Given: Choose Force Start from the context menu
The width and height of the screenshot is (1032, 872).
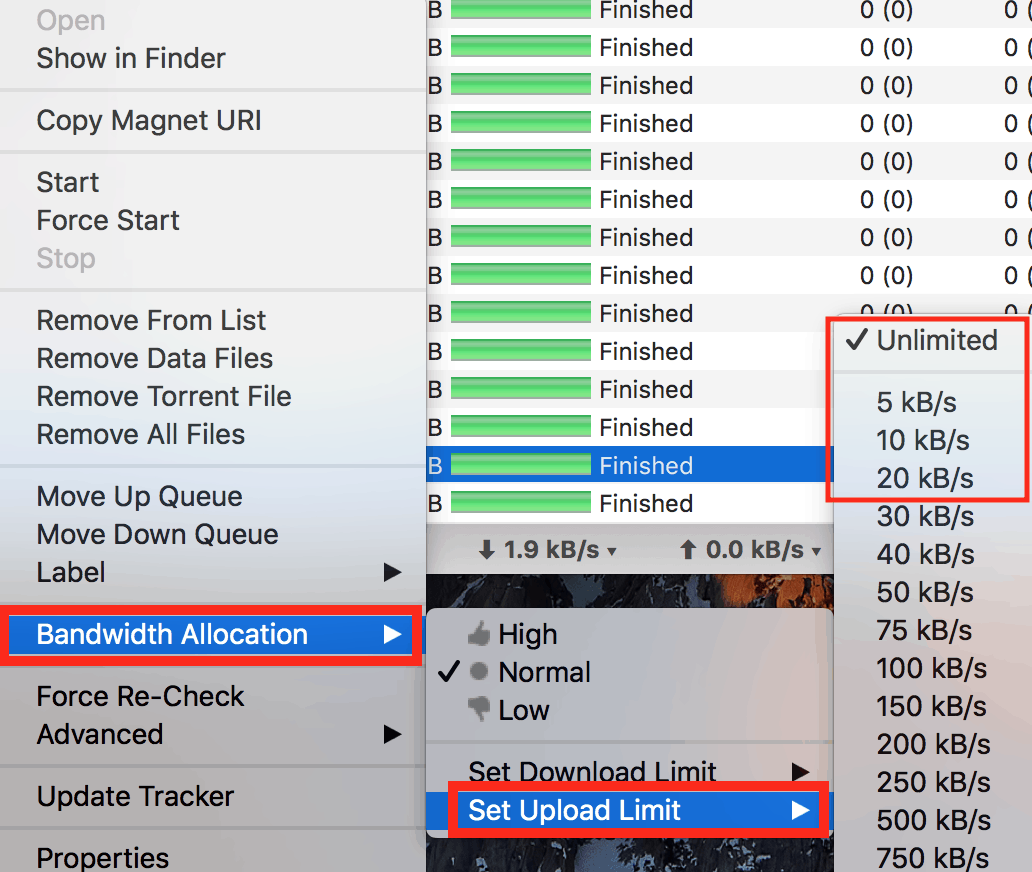Looking at the screenshot, I should pos(108,220).
